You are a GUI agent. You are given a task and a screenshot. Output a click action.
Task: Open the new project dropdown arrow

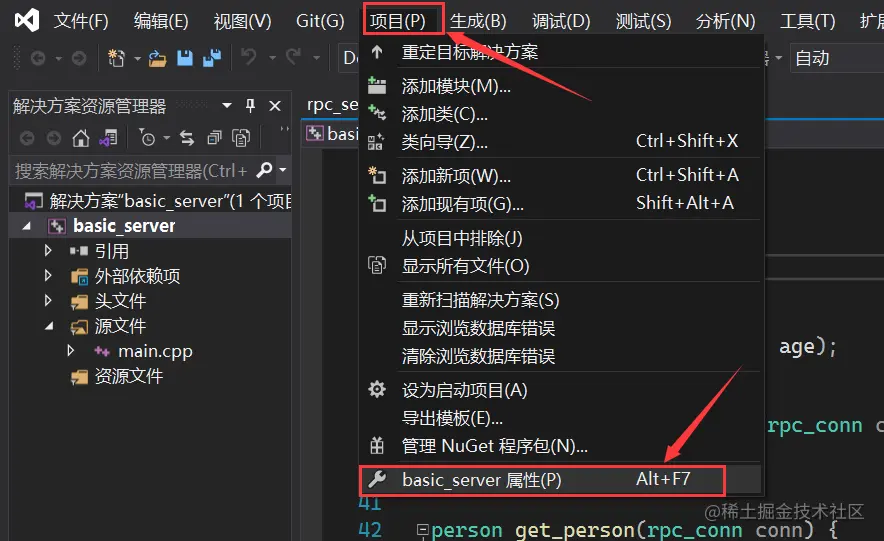click(137, 59)
